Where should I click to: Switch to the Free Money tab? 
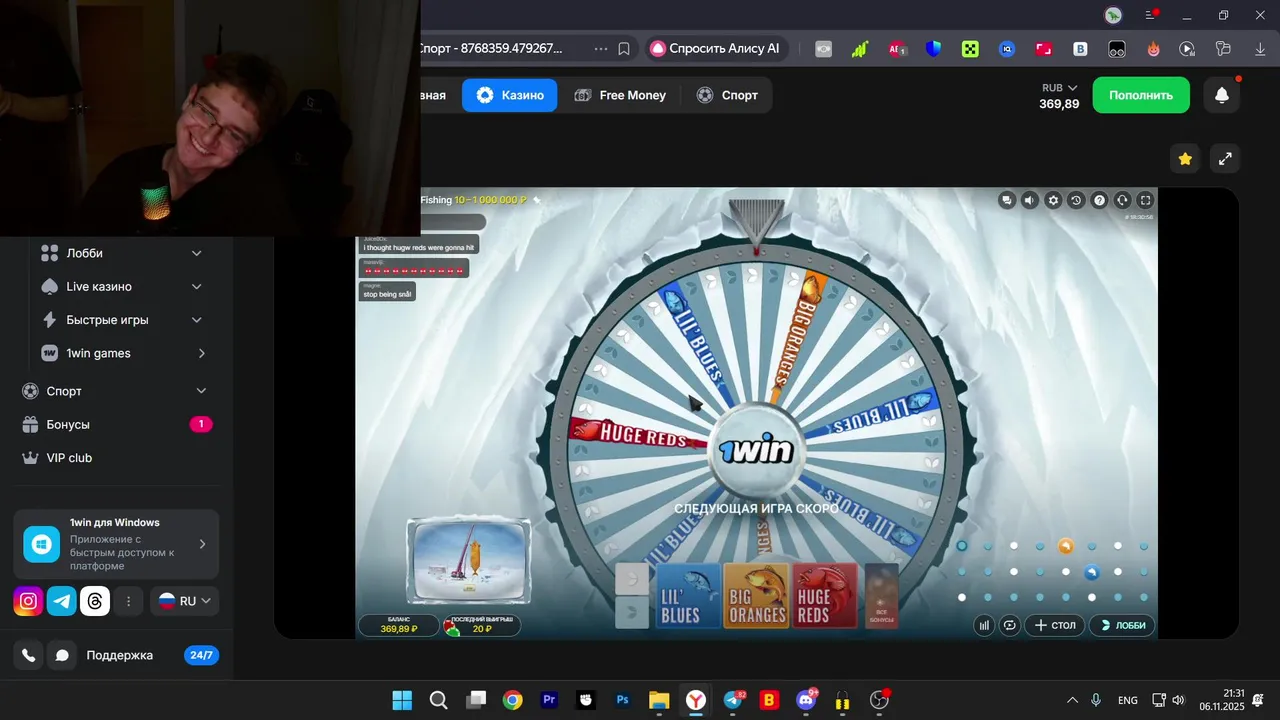[620, 95]
